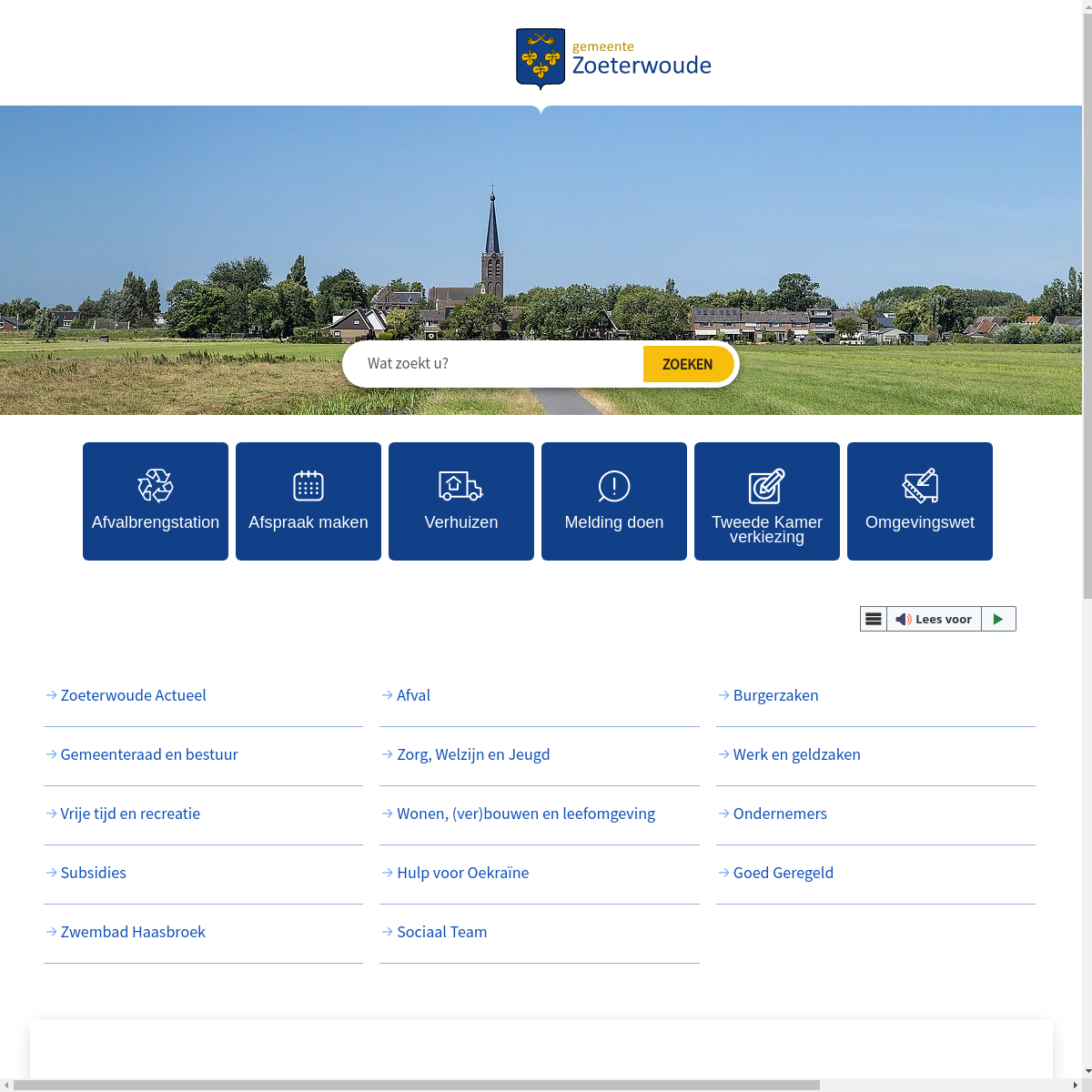Open Hulp voor Oekraïne link
Image resolution: width=1092 pixels, height=1092 pixels.
click(x=463, y=873)
